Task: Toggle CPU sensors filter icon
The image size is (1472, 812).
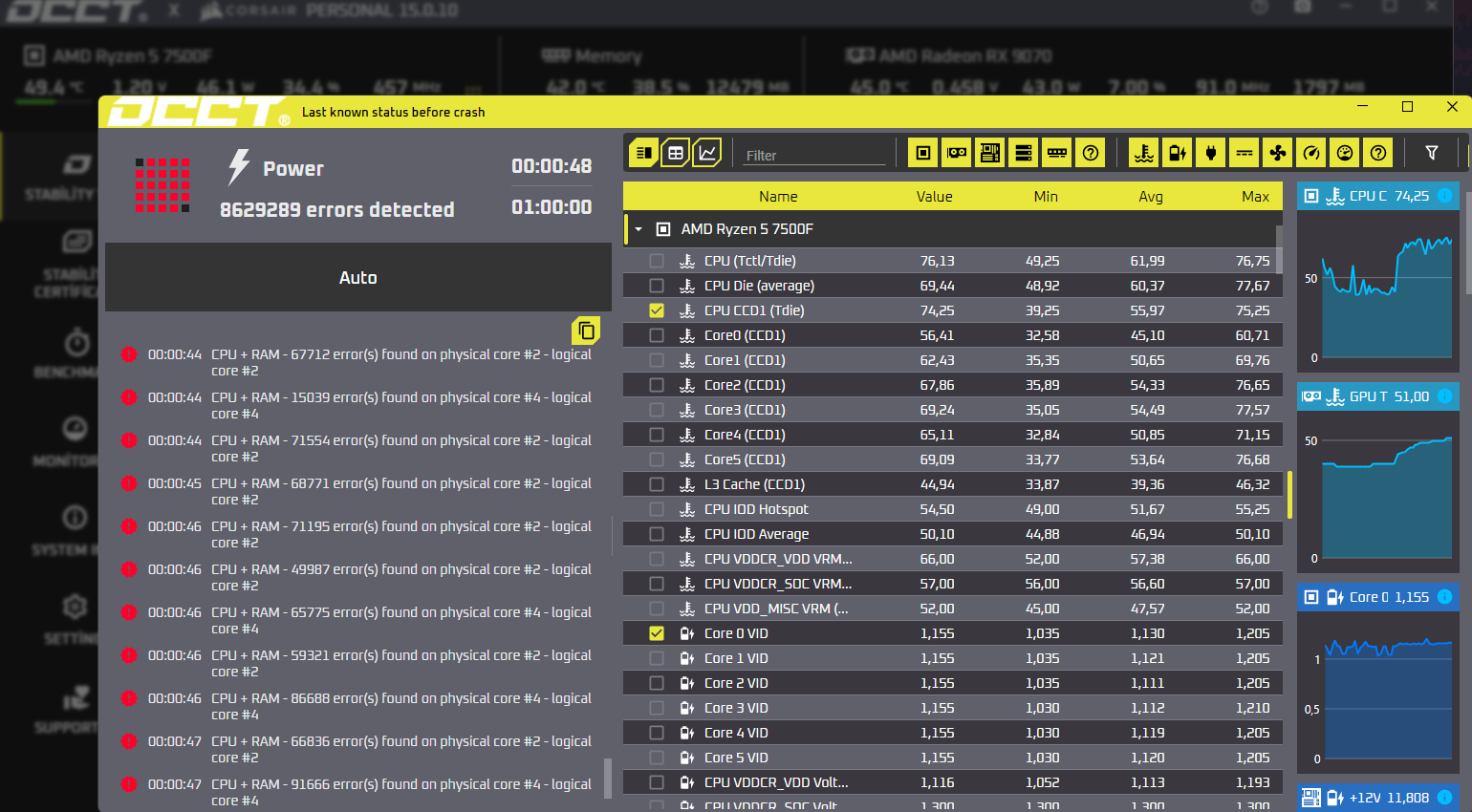Action: [922, 153]
